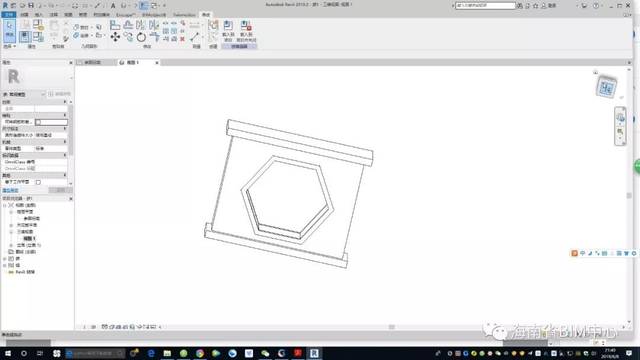Activate the Move tool with four arrows
Image resolution: width=640 pixels, height=360 pixels.
pos(115,37)
